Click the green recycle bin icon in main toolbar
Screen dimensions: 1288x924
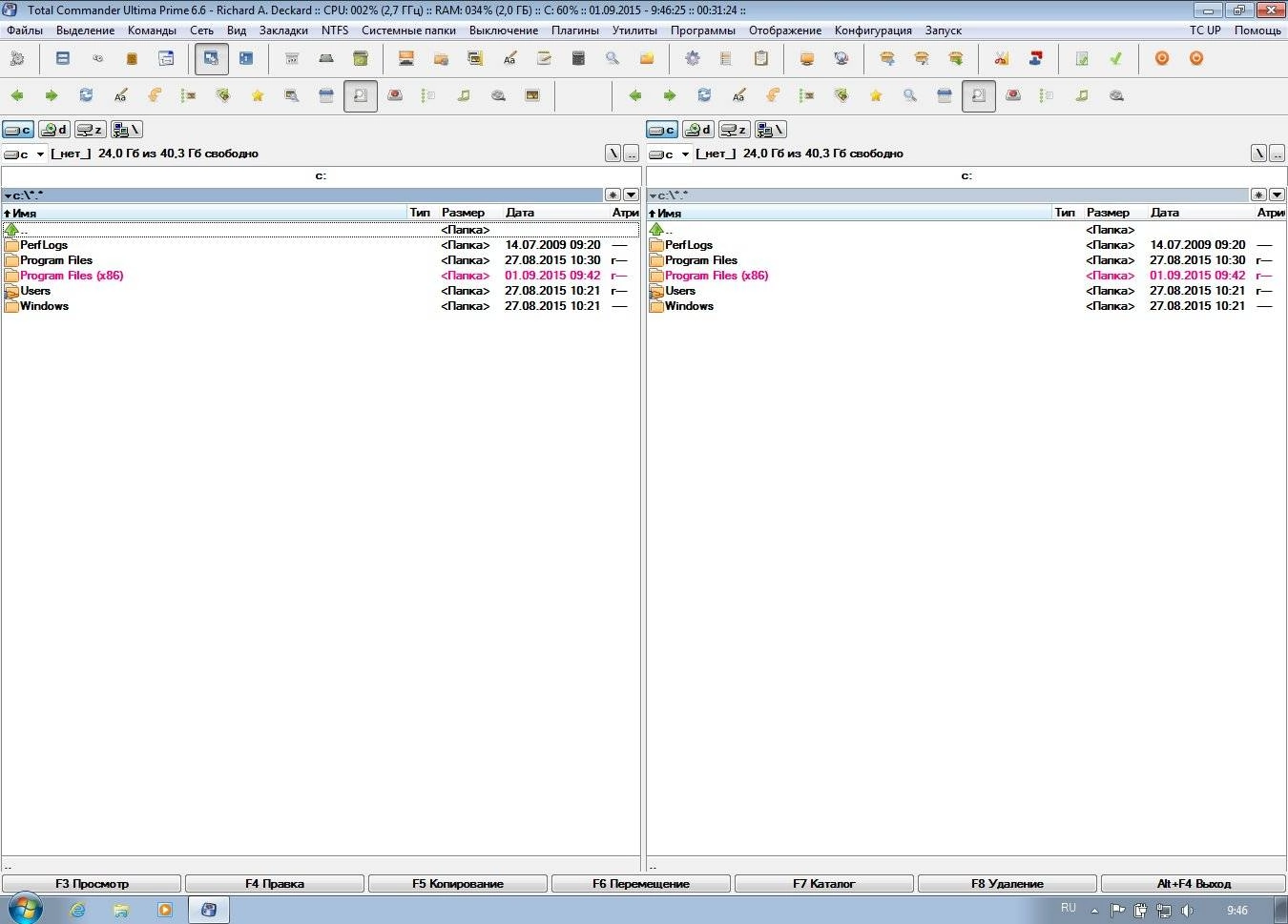pos(361,59)
